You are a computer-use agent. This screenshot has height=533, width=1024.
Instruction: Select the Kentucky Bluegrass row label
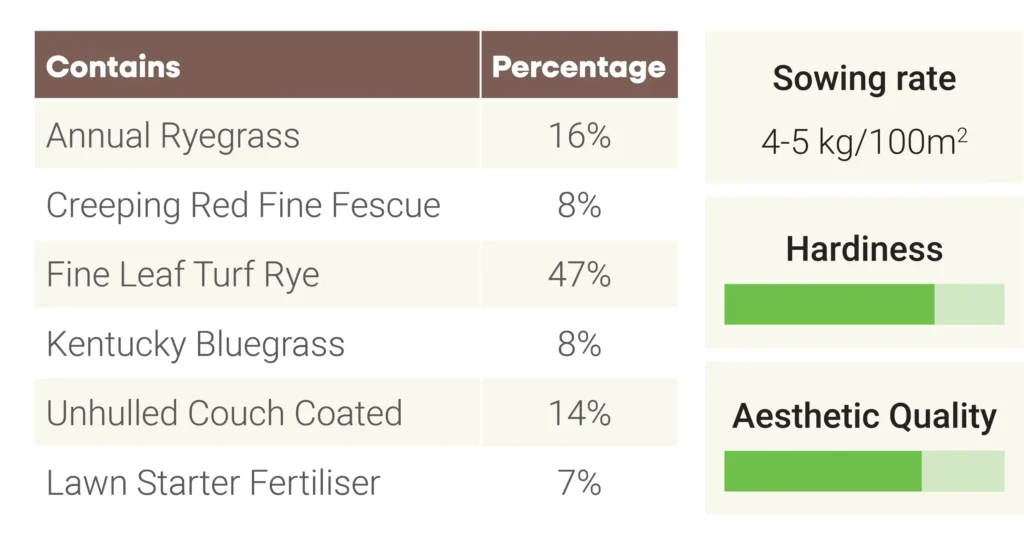pos(195,344)
